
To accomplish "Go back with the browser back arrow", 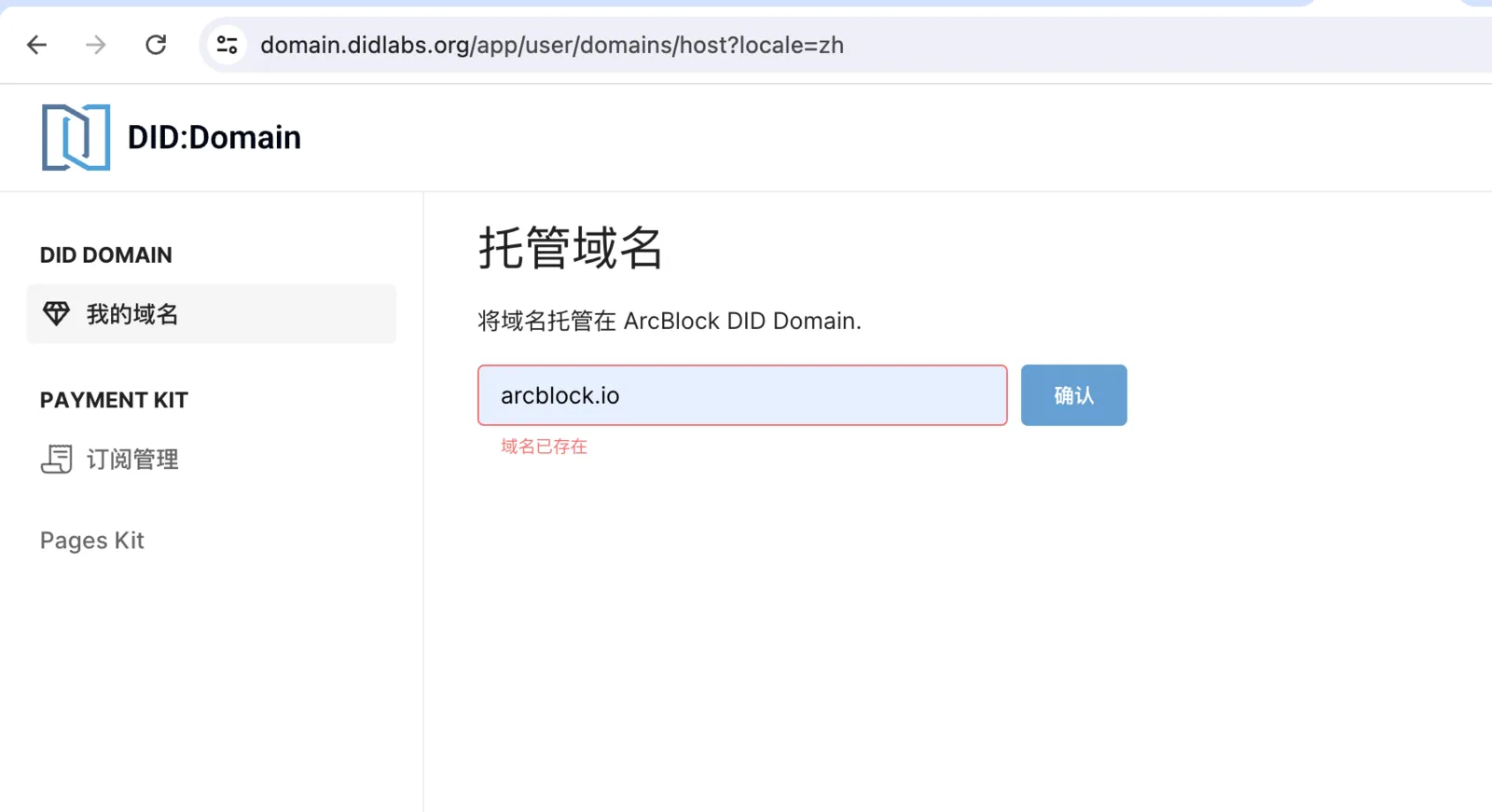I will 37,45.
